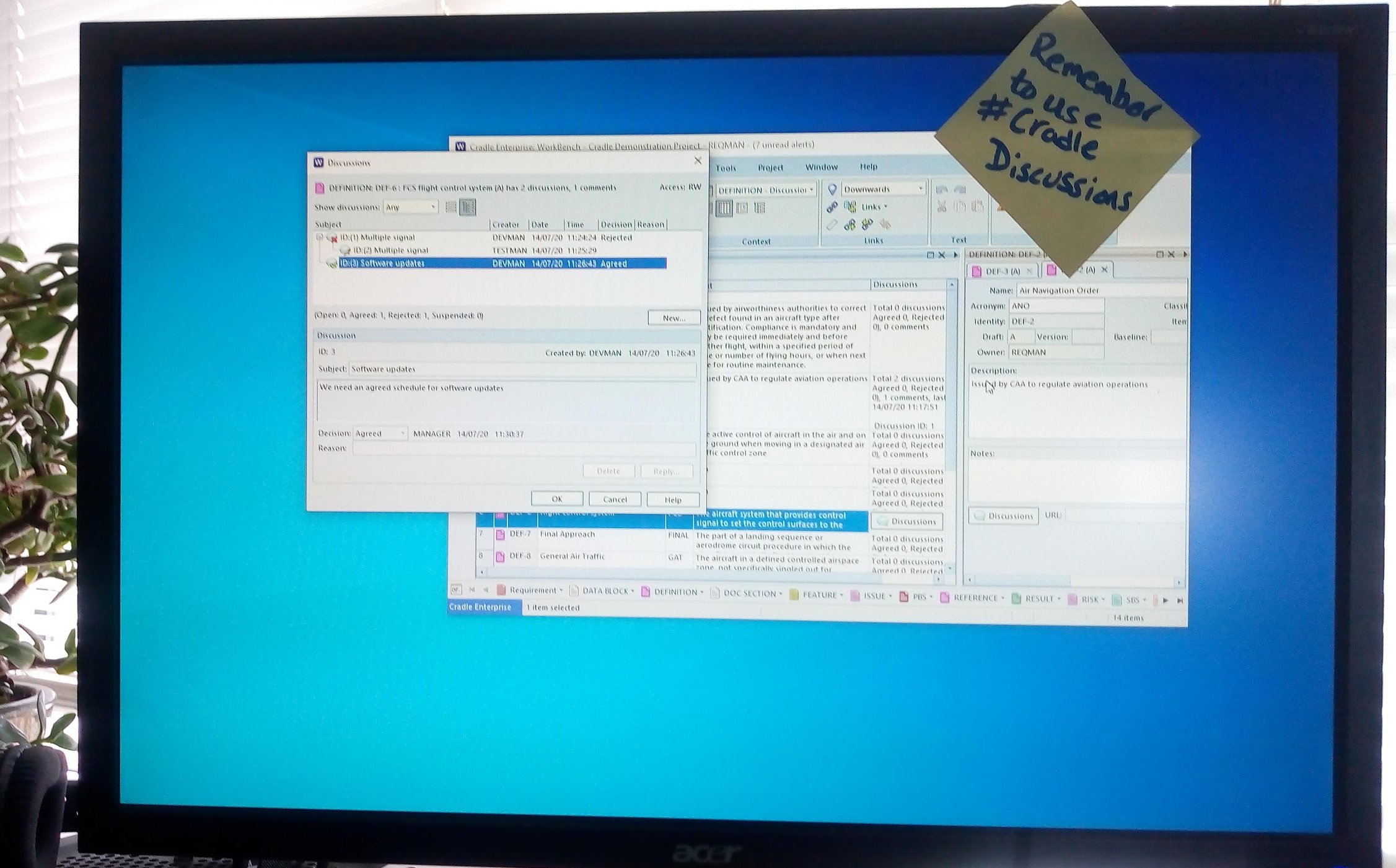1396x868 pixels.
Task: Cancel the Discussions dialog
Action: pyautogui.click(x=615, y=499)
